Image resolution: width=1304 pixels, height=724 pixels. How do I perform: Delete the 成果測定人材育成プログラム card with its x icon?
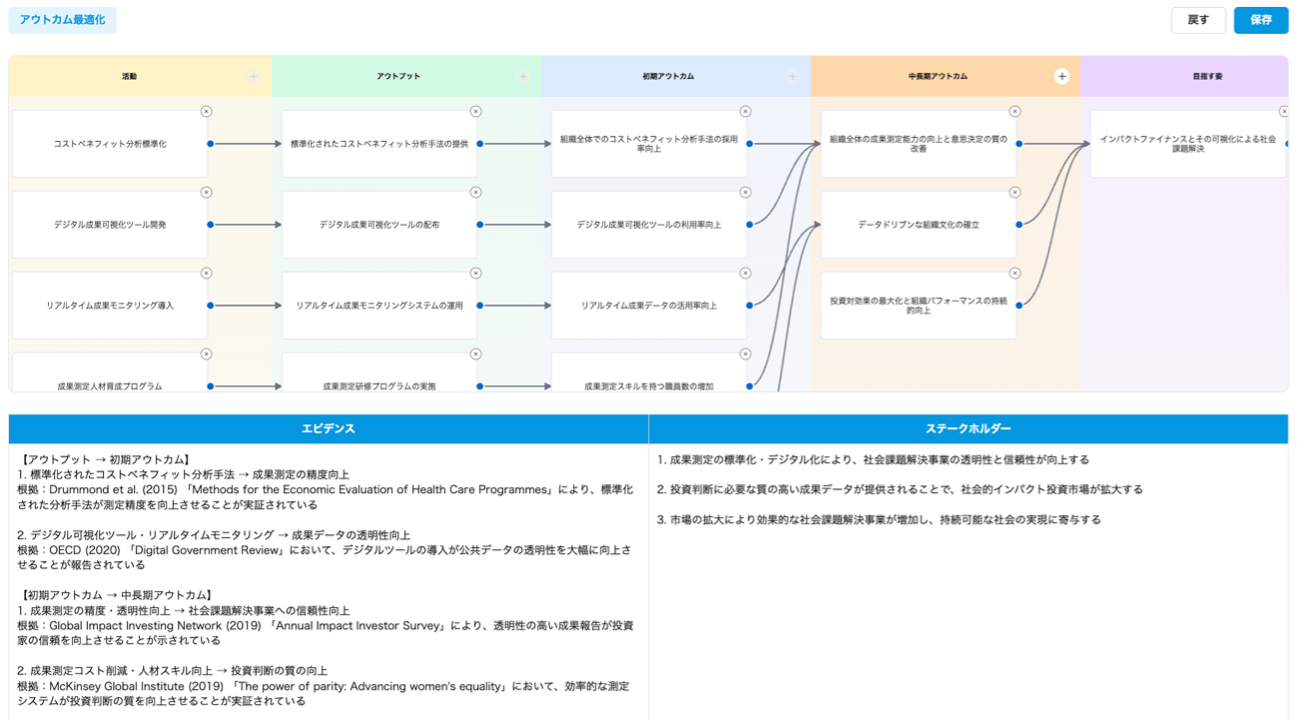point(206,354)
